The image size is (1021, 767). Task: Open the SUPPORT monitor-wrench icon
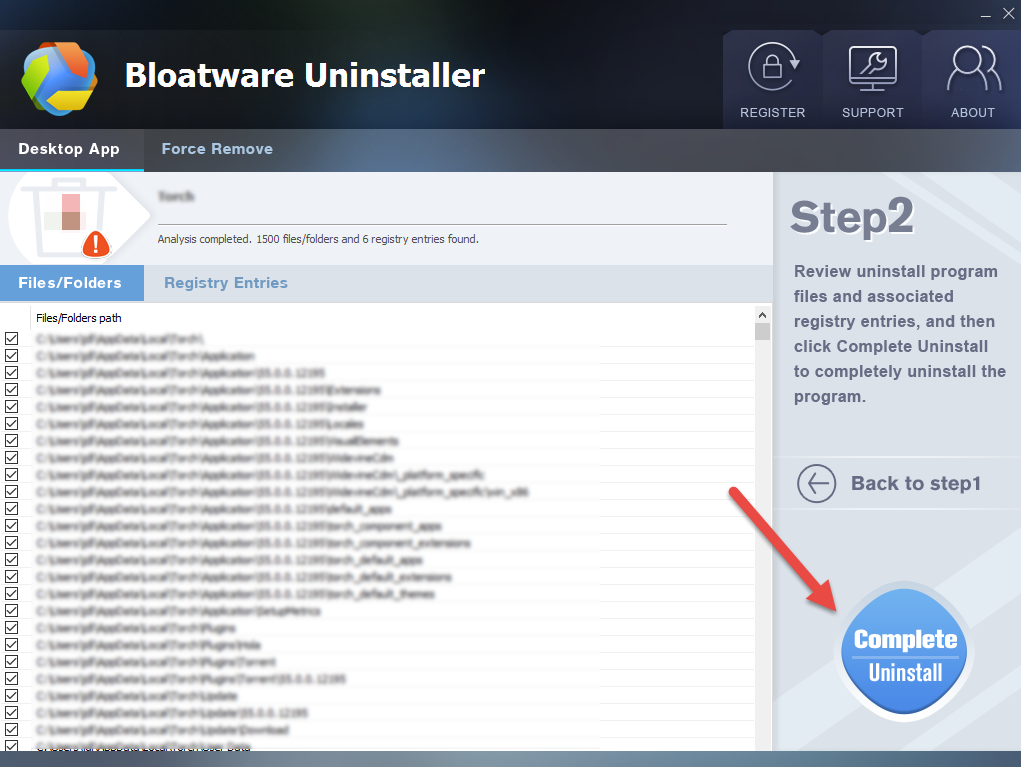(873, 68)
